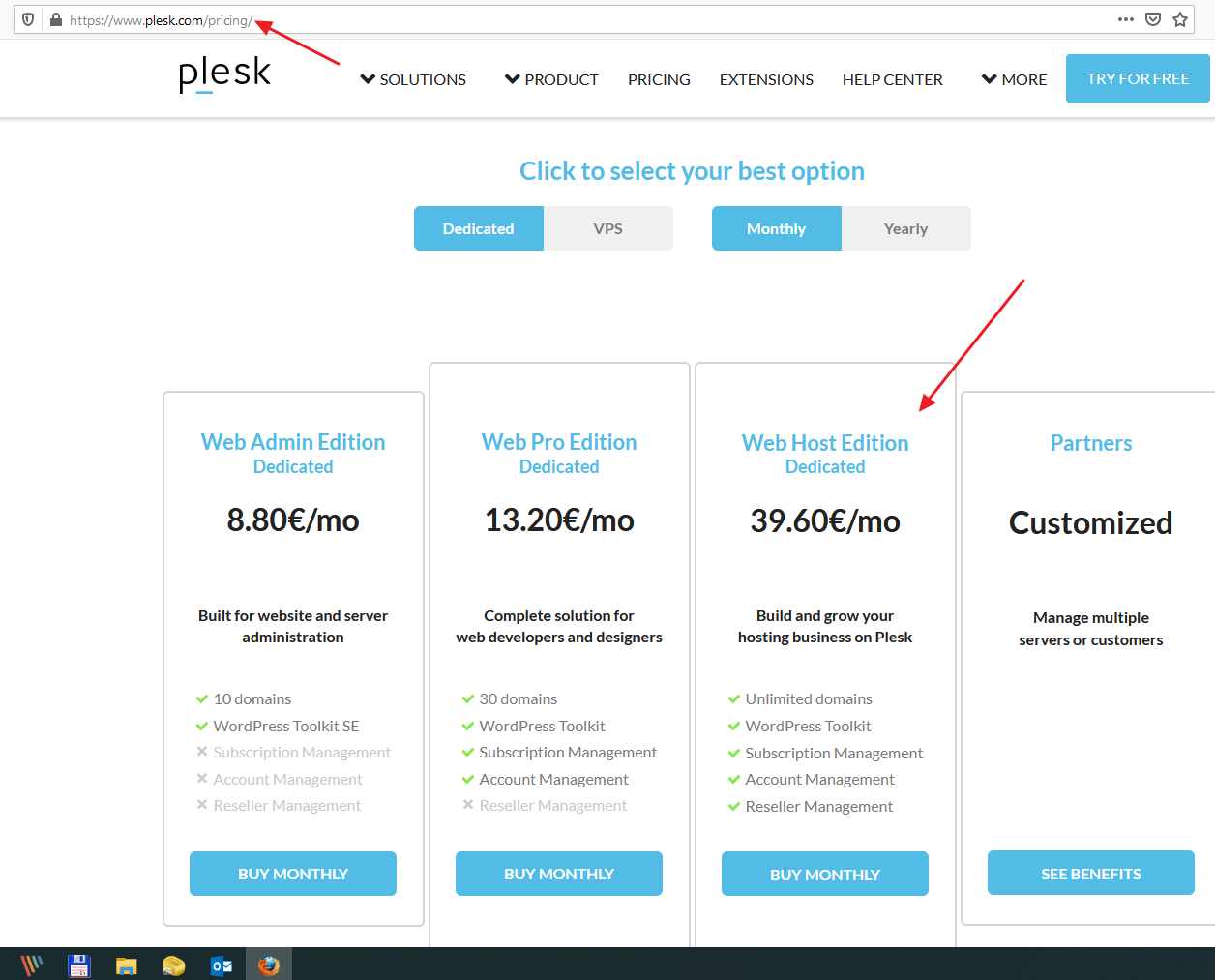Expand the Product dropdown menu
1215x980 pixels.
[x=551, y=79]
